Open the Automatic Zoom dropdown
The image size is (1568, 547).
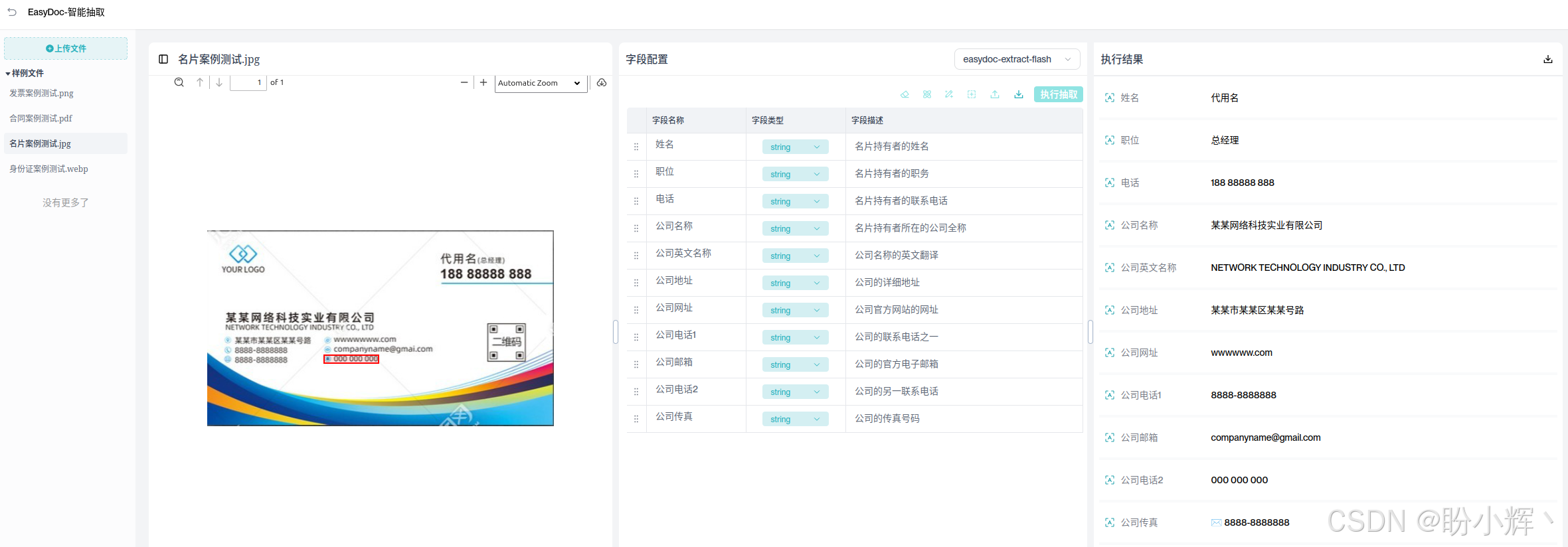click(x=541, y=83)
